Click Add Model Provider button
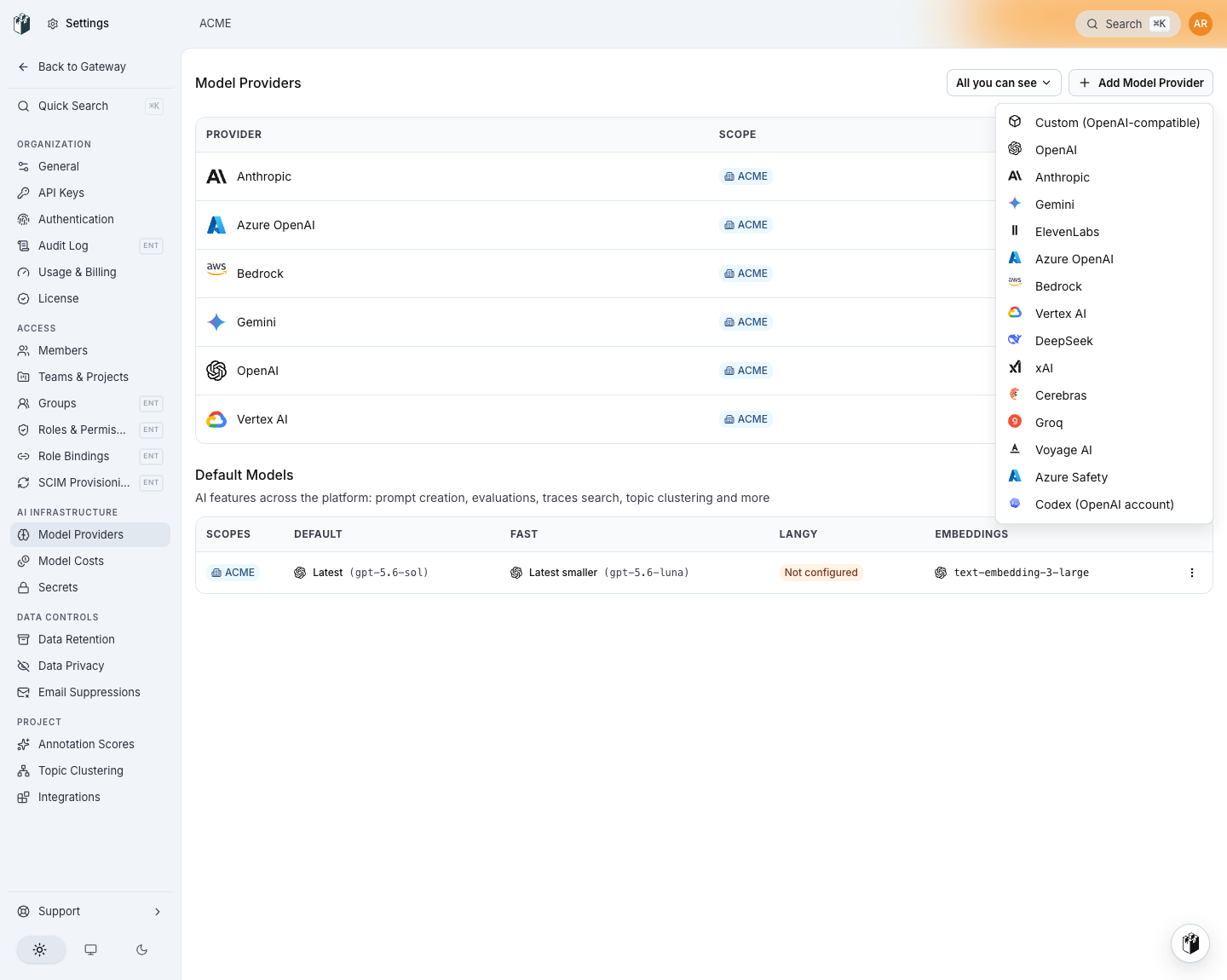Viewport: 1227px width, 980px height. [x=1141, y=83]
